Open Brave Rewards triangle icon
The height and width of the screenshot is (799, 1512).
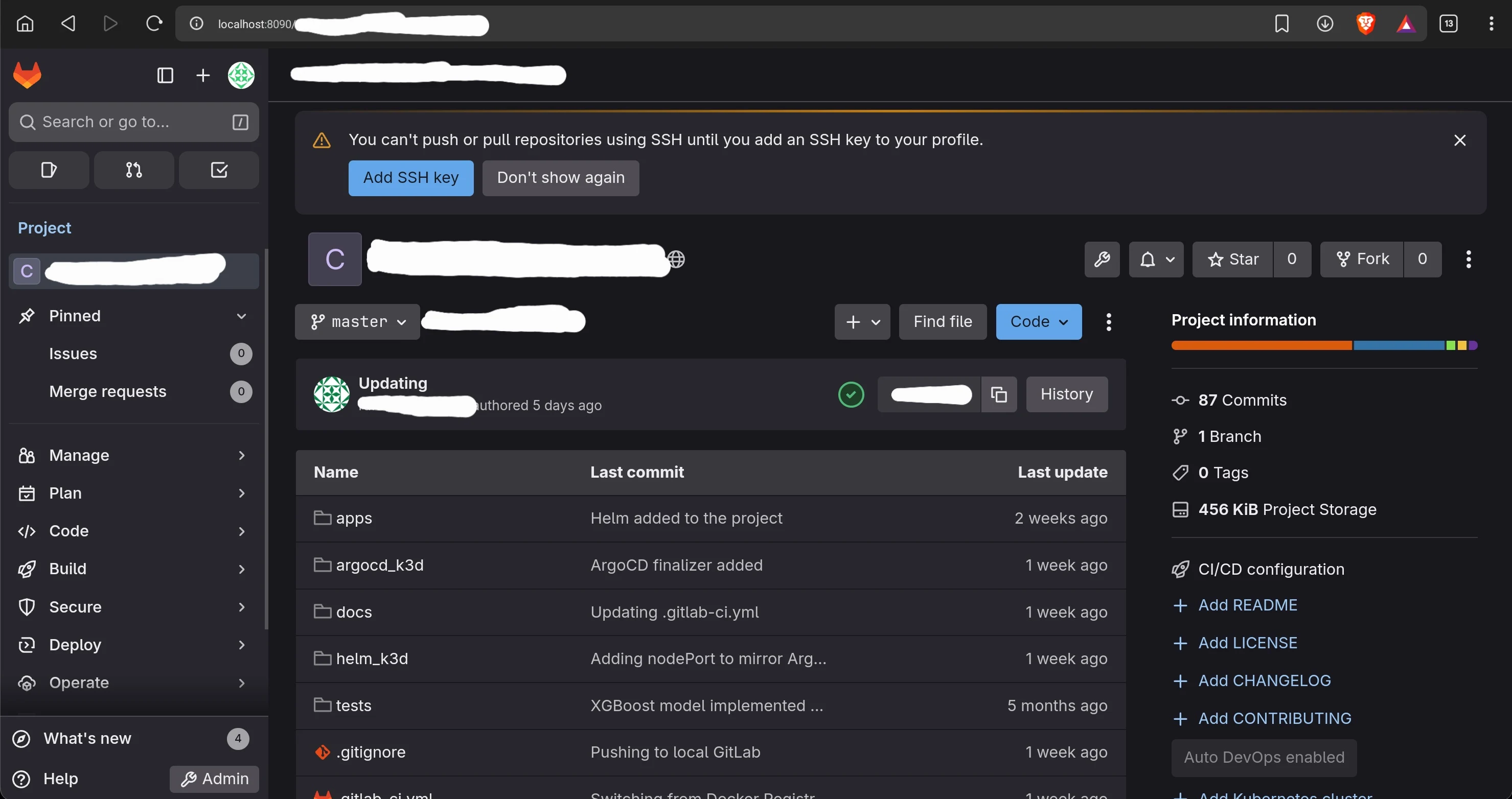(1406, 24)
